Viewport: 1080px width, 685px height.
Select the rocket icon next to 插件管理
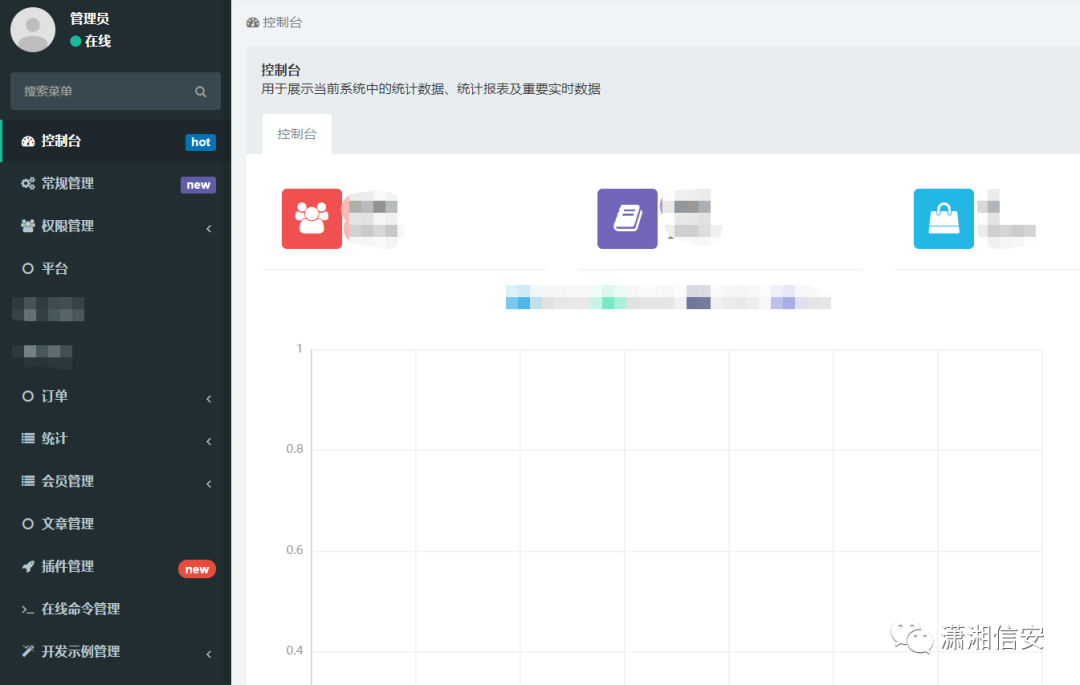[27, 566]
